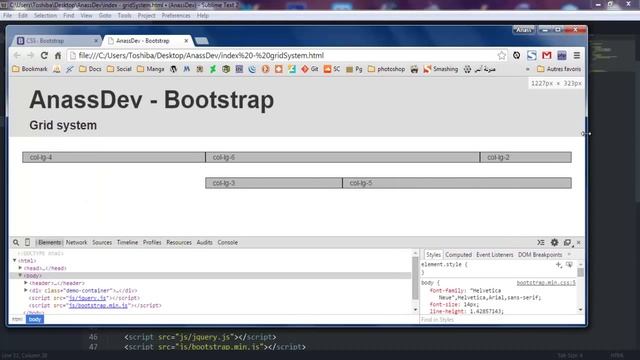Open the Social bookmarks folder
The image size is (640, 360).
(x=119, y=69)
